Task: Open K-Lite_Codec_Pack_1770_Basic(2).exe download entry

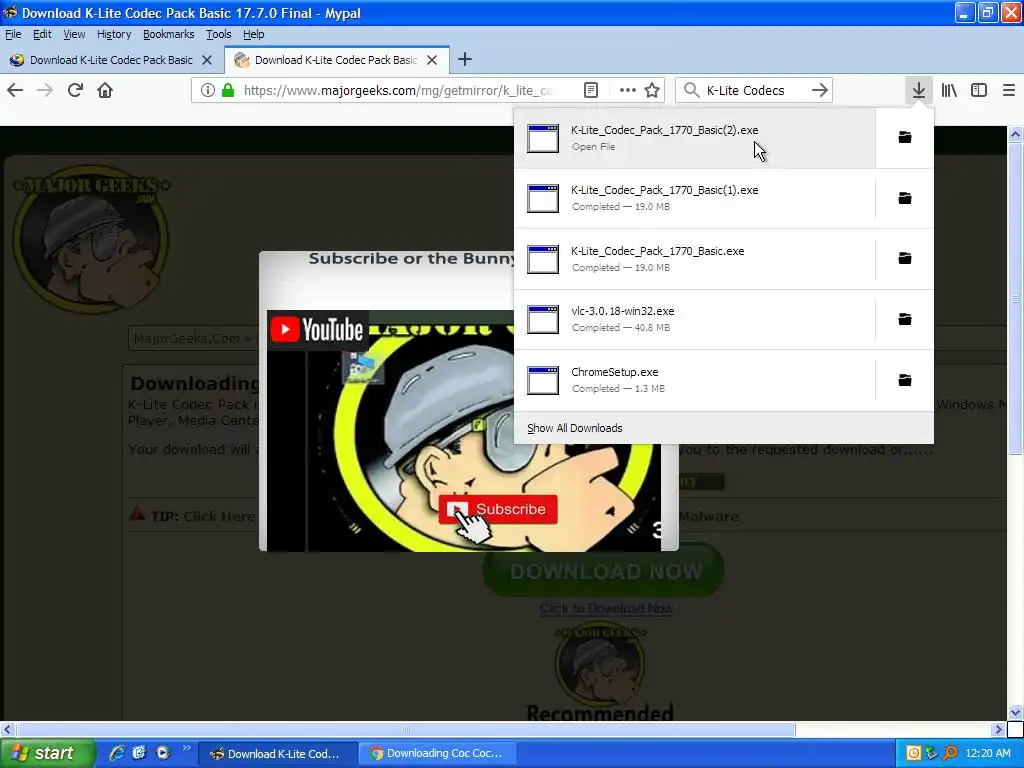Action: (695, 138)
